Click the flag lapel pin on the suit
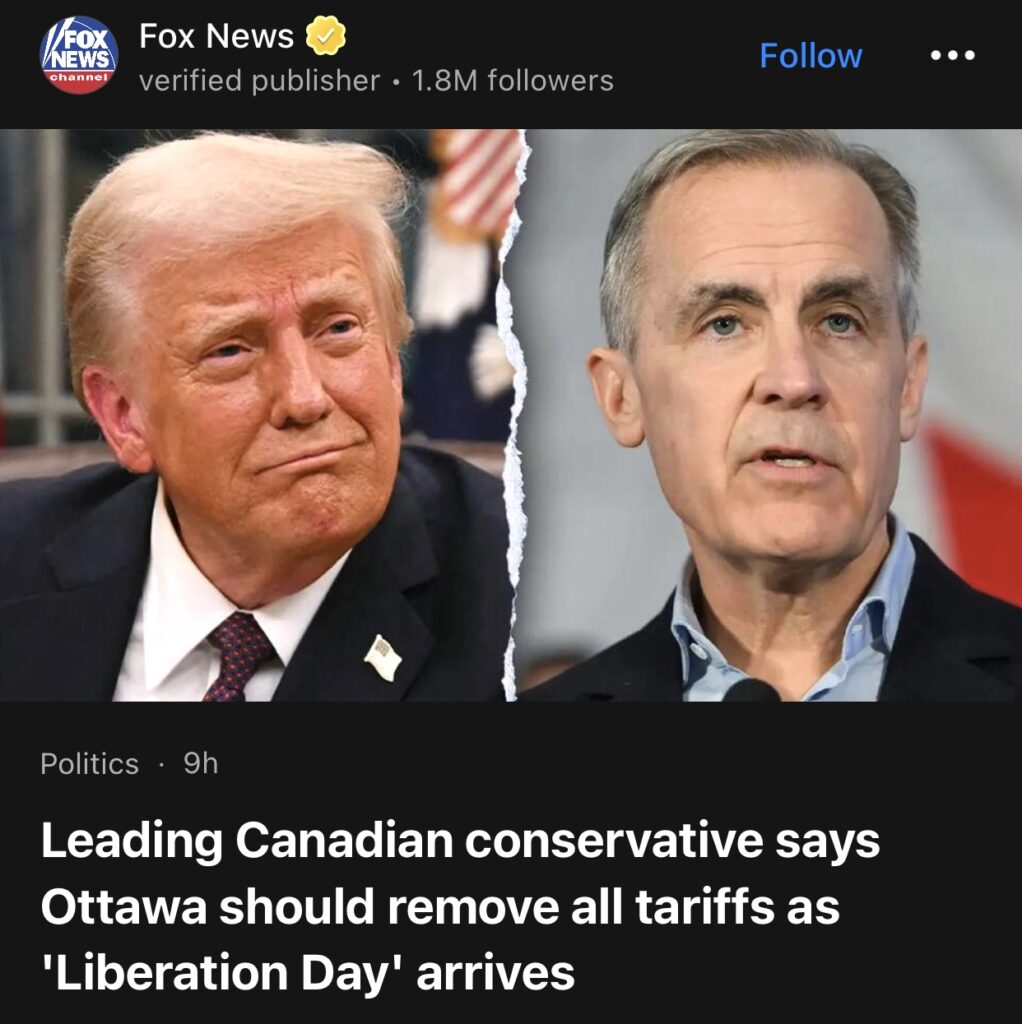The width and height of the screenshot is (1022, 1024). pyautogui.click(x=383, y=657)
